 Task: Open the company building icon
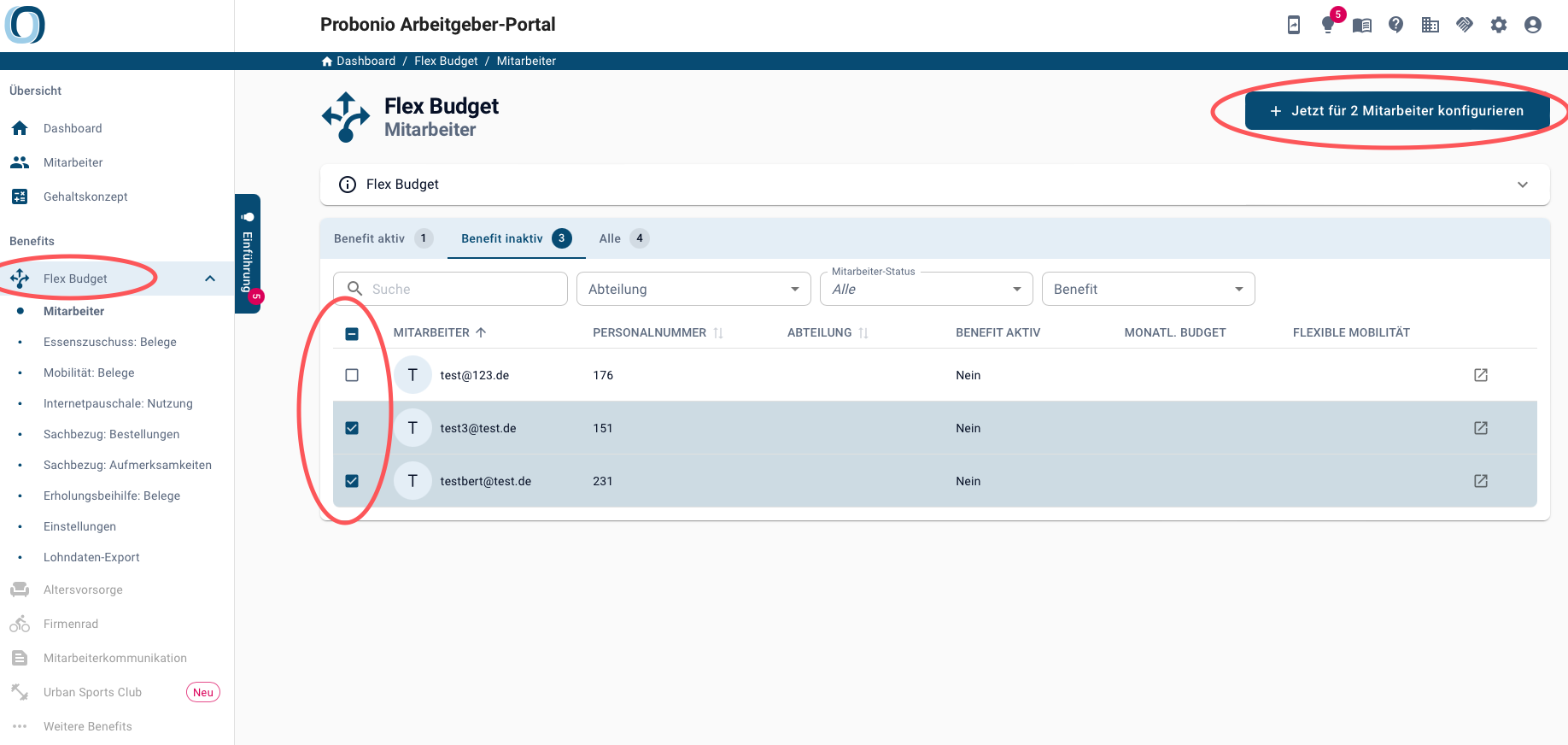click(1431, 25)
